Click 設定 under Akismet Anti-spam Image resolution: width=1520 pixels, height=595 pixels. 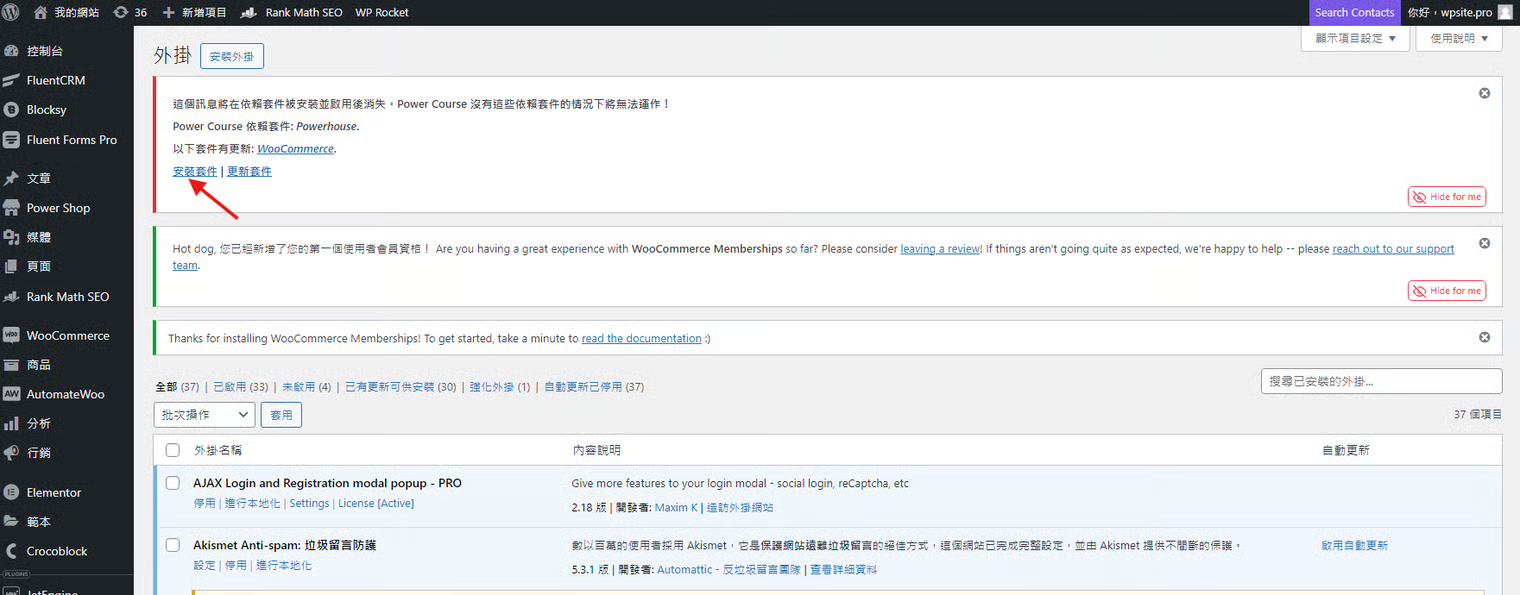(204, 566)
